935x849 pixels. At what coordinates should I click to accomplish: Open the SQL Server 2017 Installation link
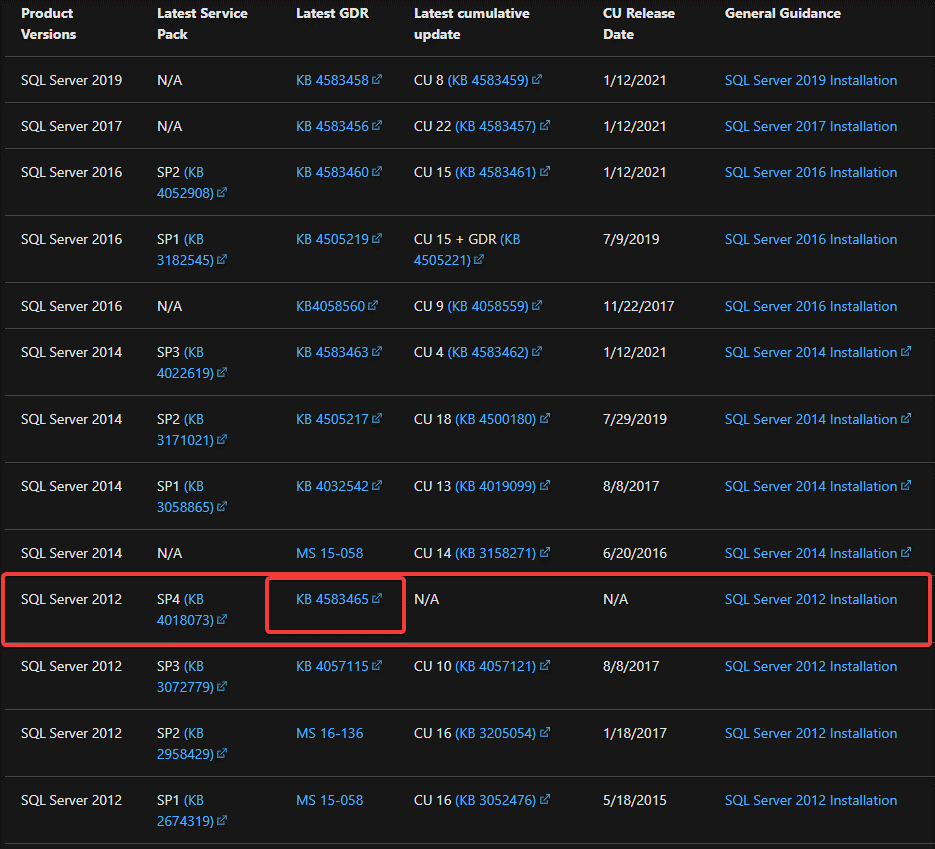[810, 126]
